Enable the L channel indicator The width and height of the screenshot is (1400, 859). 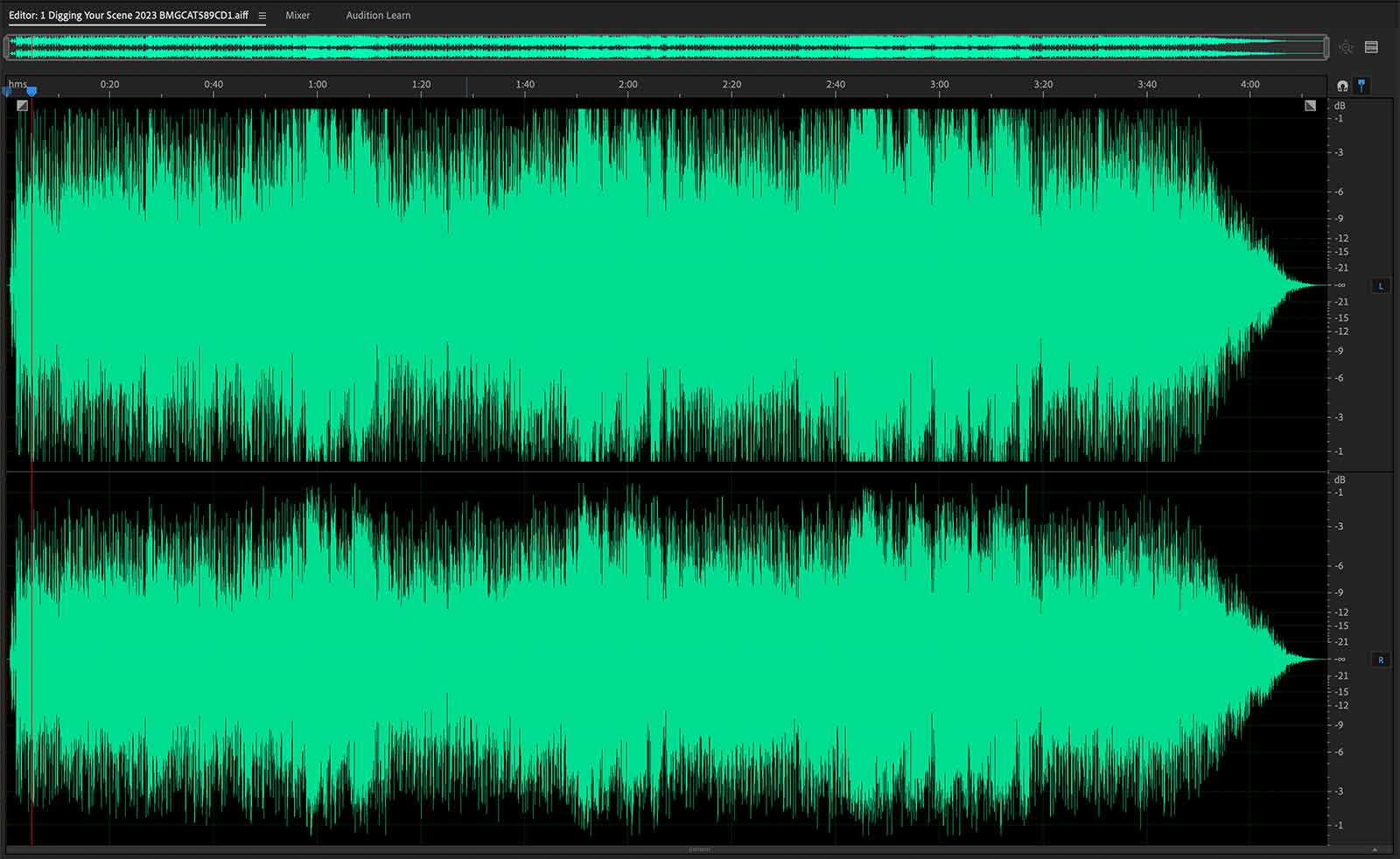click(x=1382, y=285)
